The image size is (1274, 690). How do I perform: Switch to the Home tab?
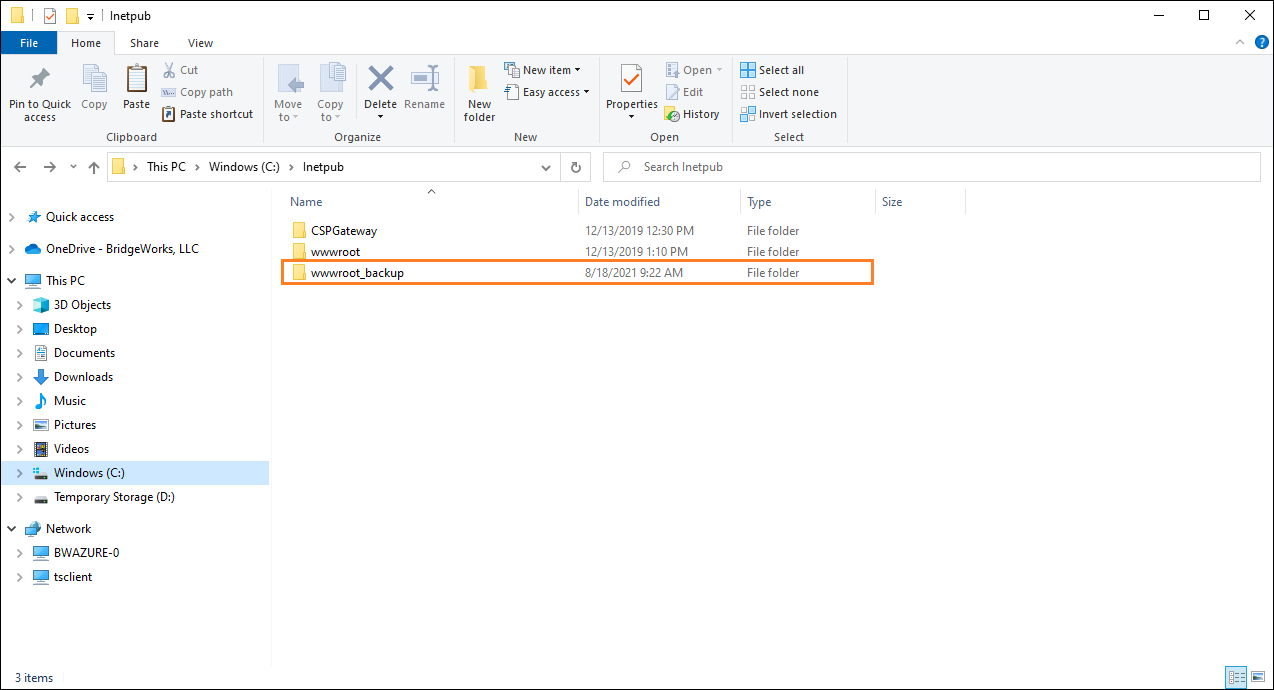pos(86,43)
